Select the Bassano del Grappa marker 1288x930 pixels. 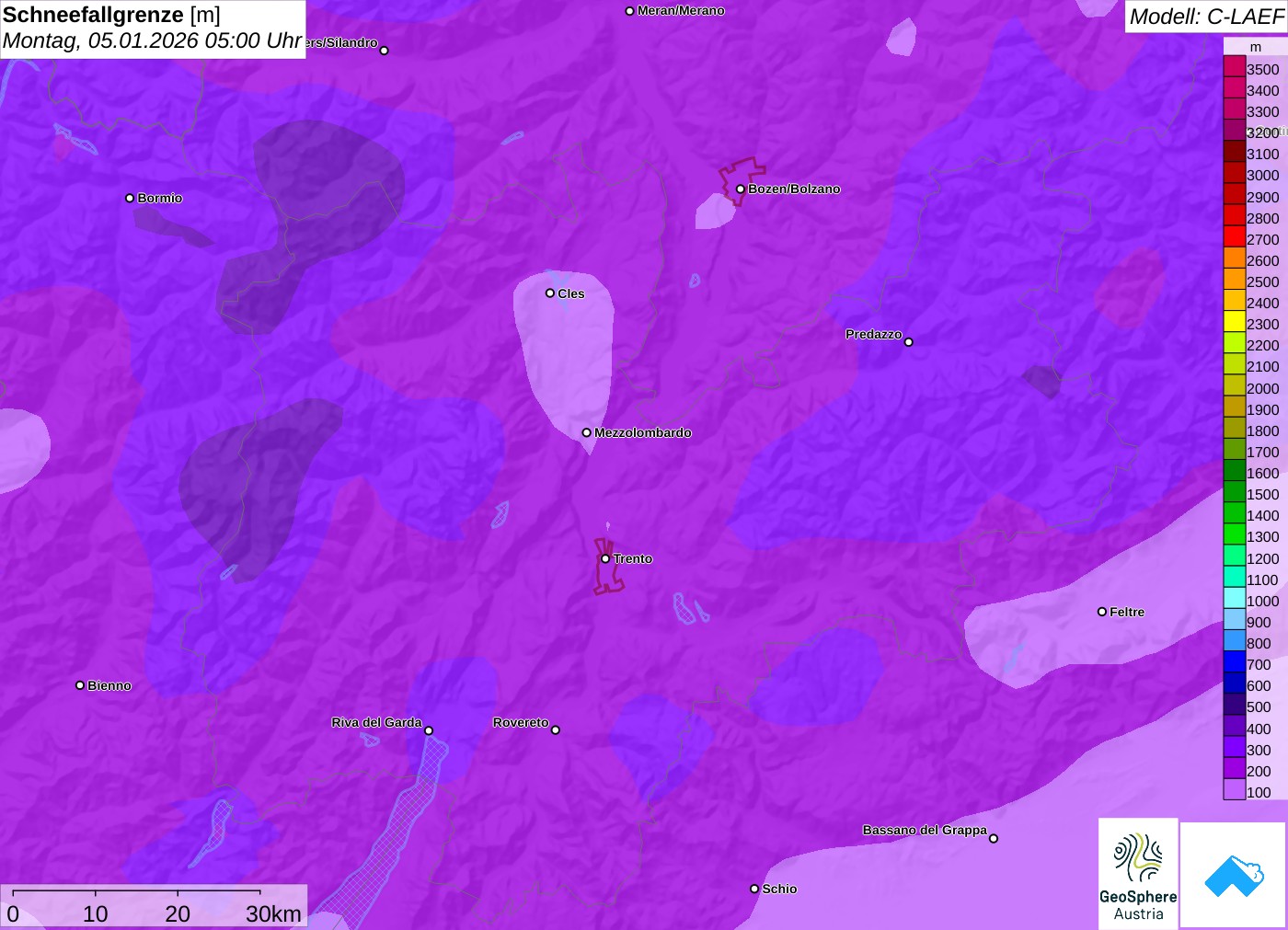tap(994, 838)
